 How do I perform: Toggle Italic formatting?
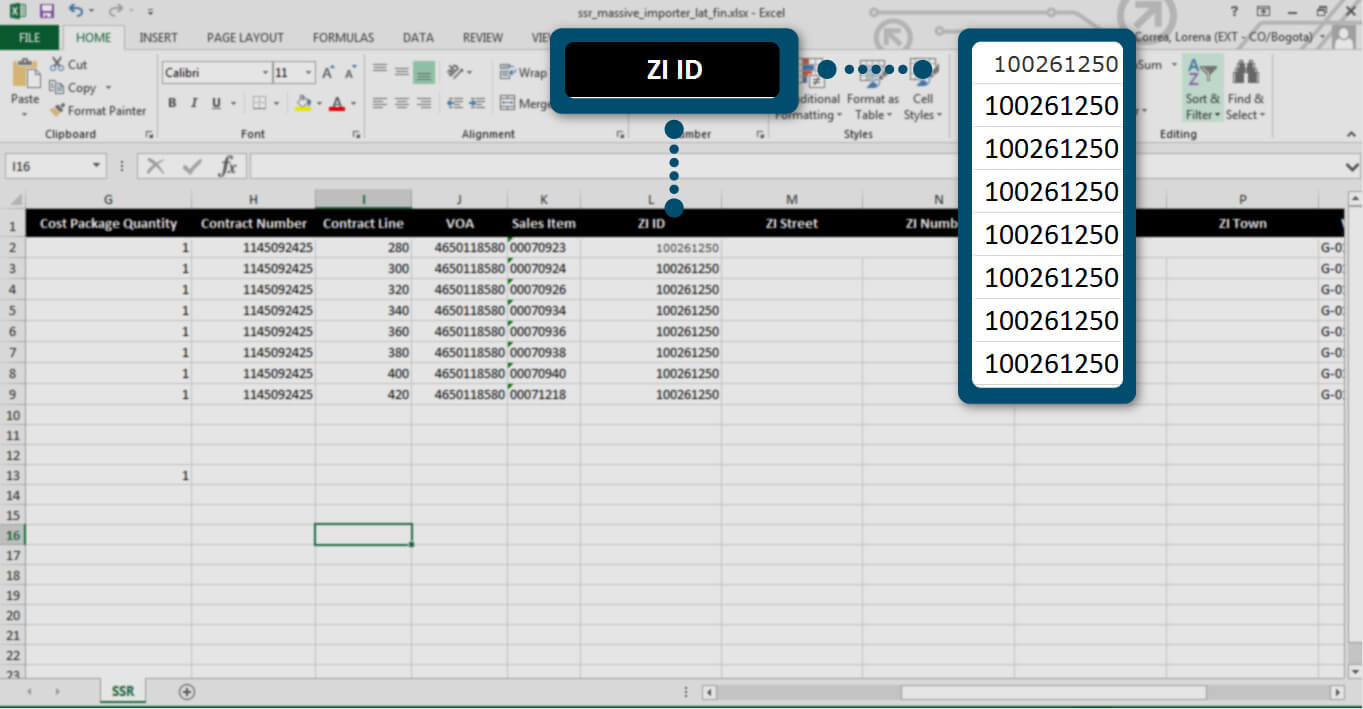193,103
